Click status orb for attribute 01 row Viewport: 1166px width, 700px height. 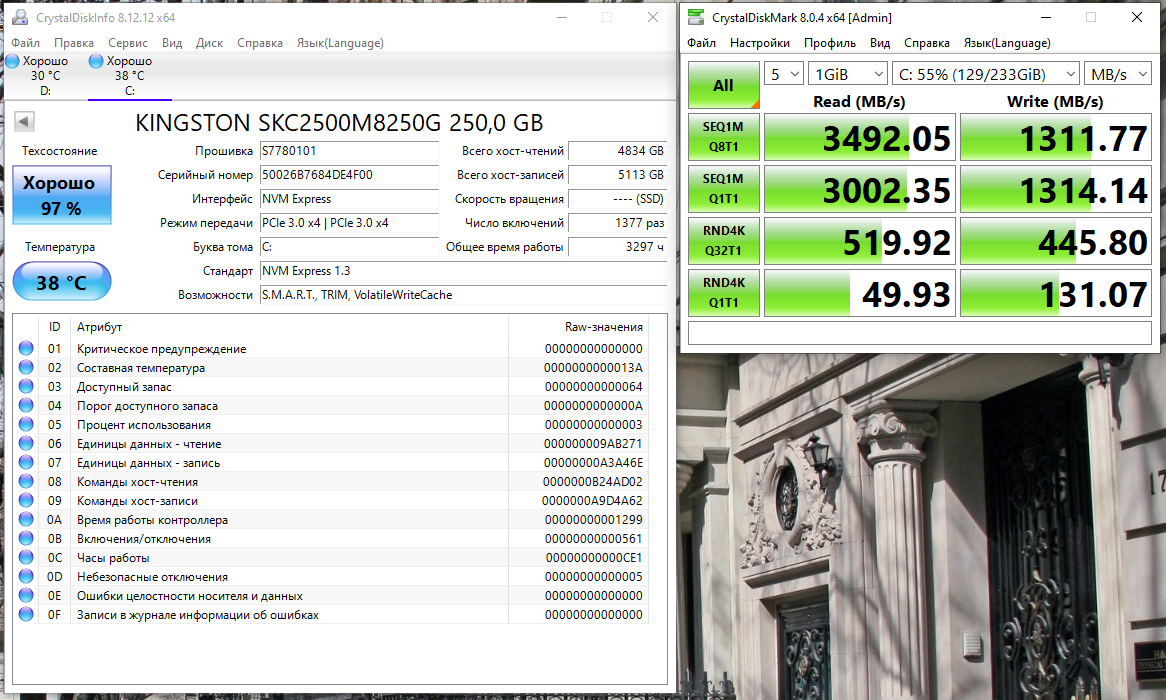pos(26,348)
